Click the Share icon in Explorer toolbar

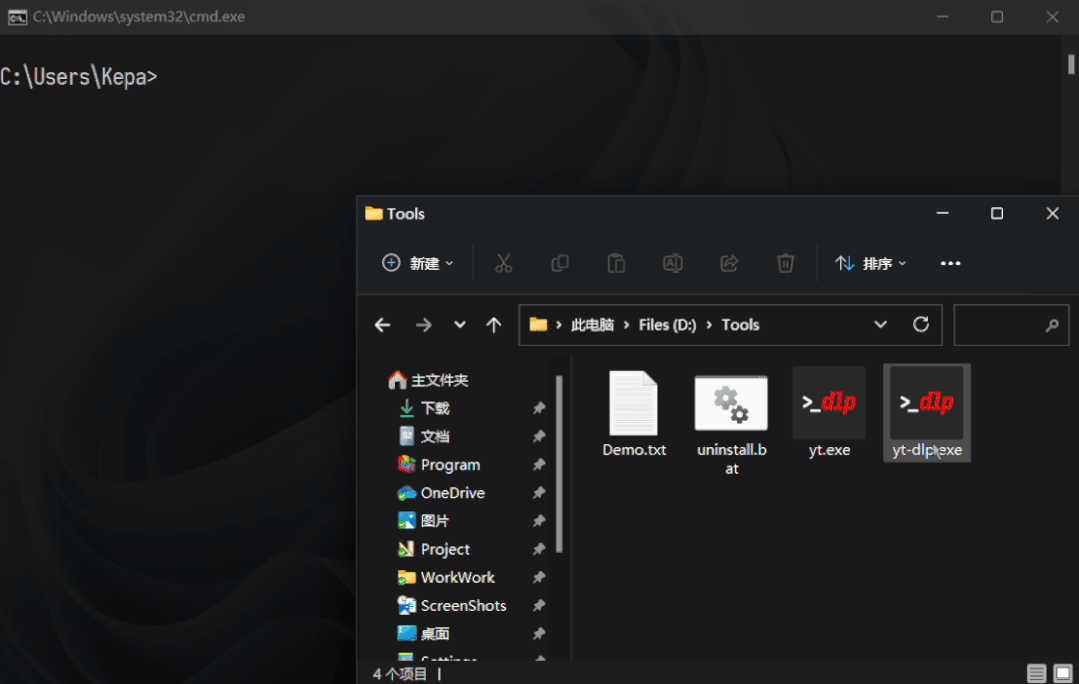tap(729, 263)
